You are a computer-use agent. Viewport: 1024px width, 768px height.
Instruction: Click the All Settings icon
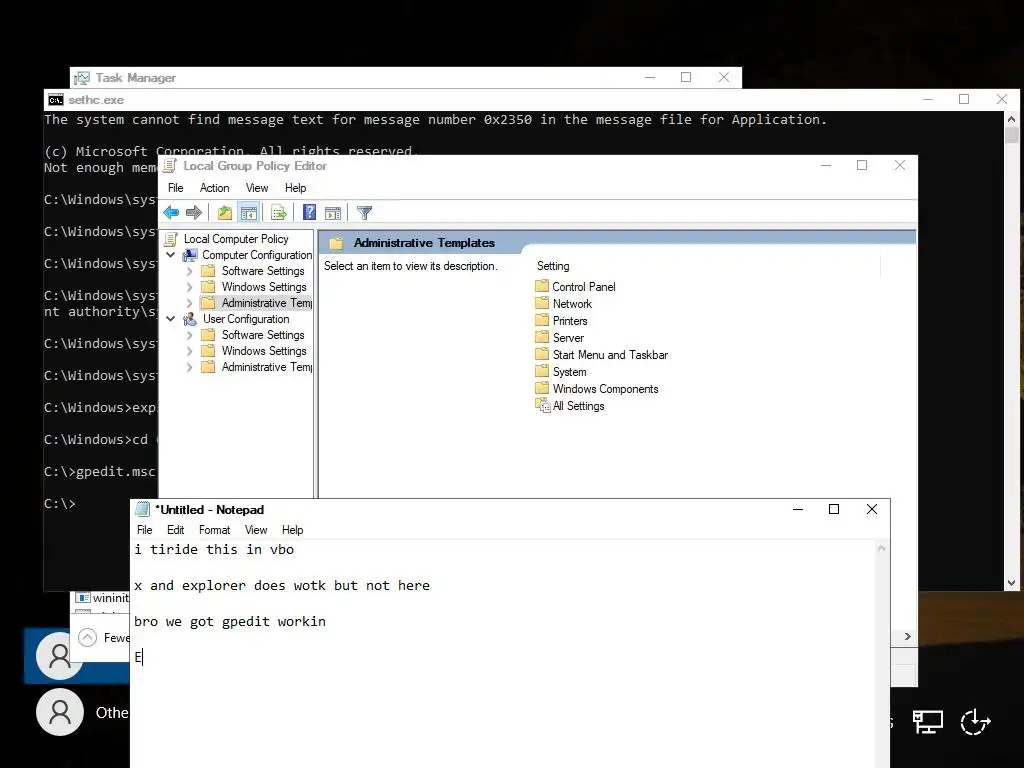543,406
